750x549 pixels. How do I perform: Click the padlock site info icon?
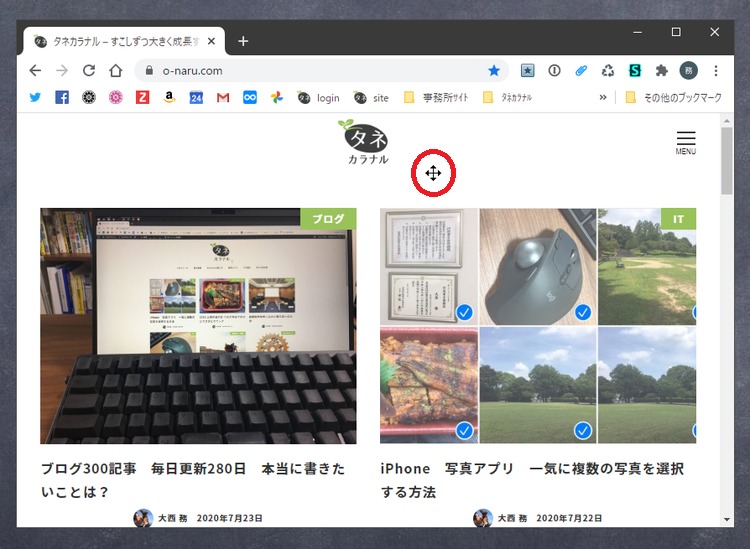click(x=149, y=71)
